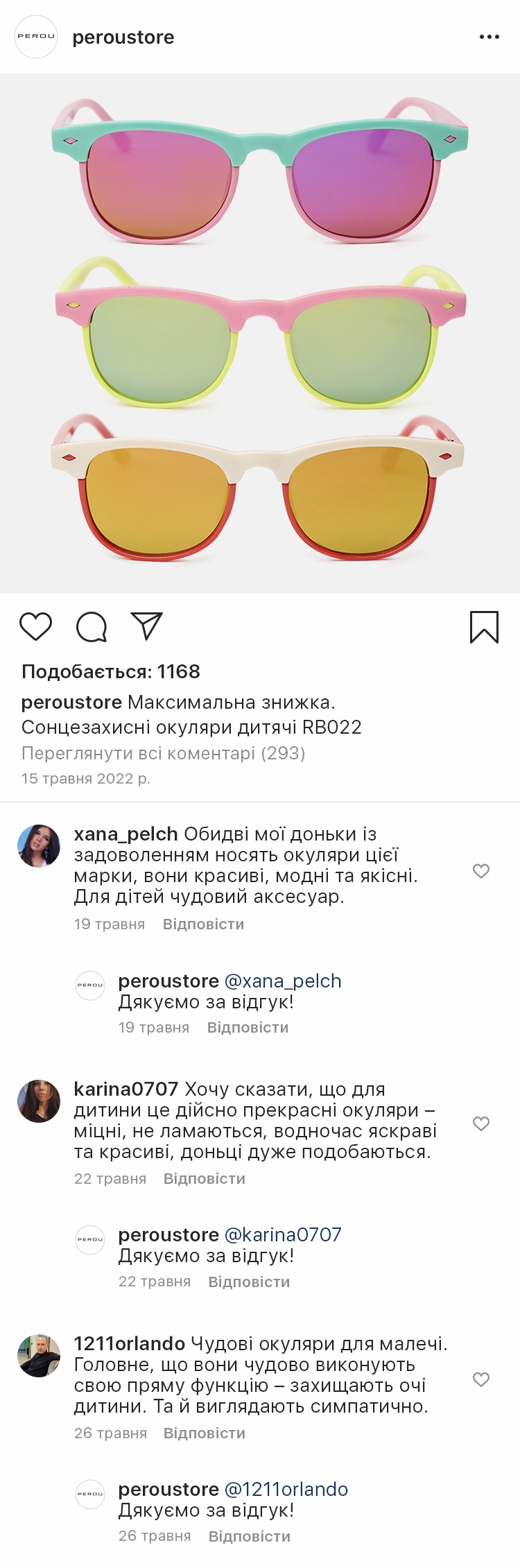Like karina0707's comment heart
Screen dimensions: 520x1568
click(481, 1123)
